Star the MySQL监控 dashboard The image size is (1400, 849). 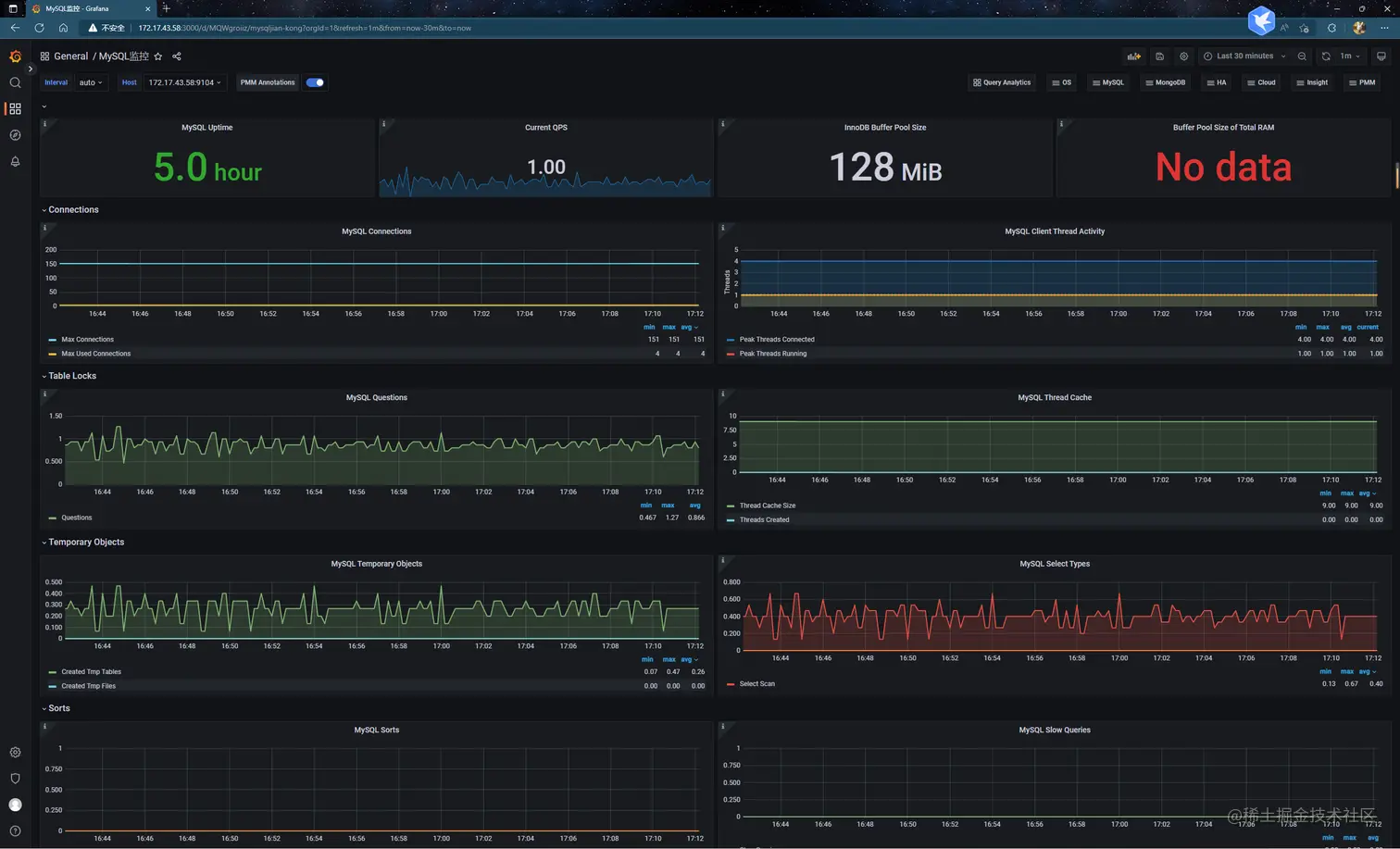[158, 56]
